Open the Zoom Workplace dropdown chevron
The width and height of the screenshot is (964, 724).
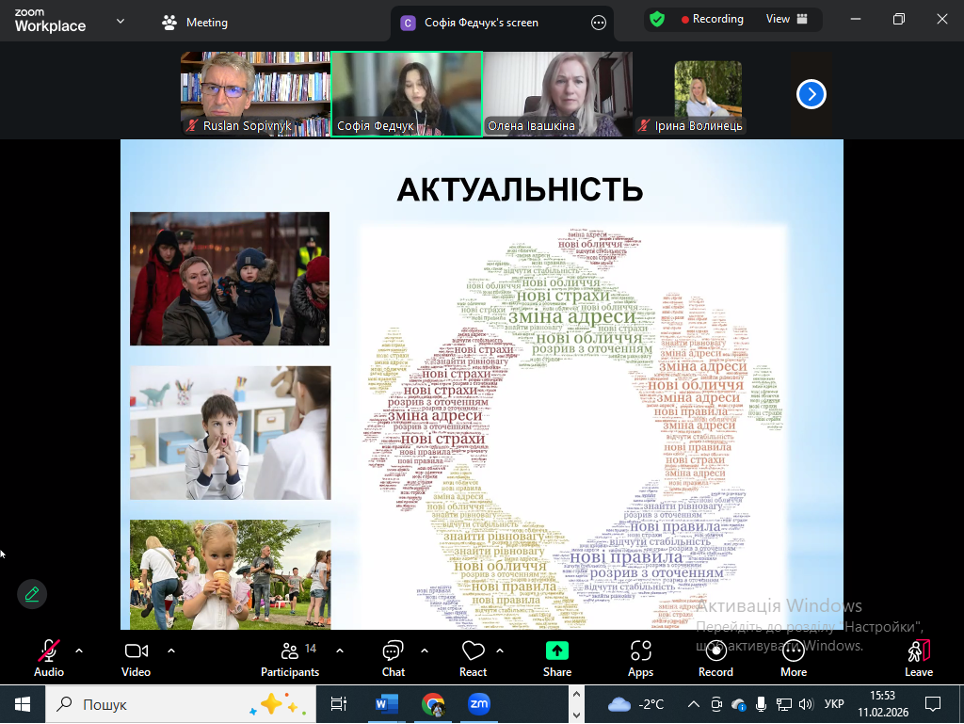point(120,22)
